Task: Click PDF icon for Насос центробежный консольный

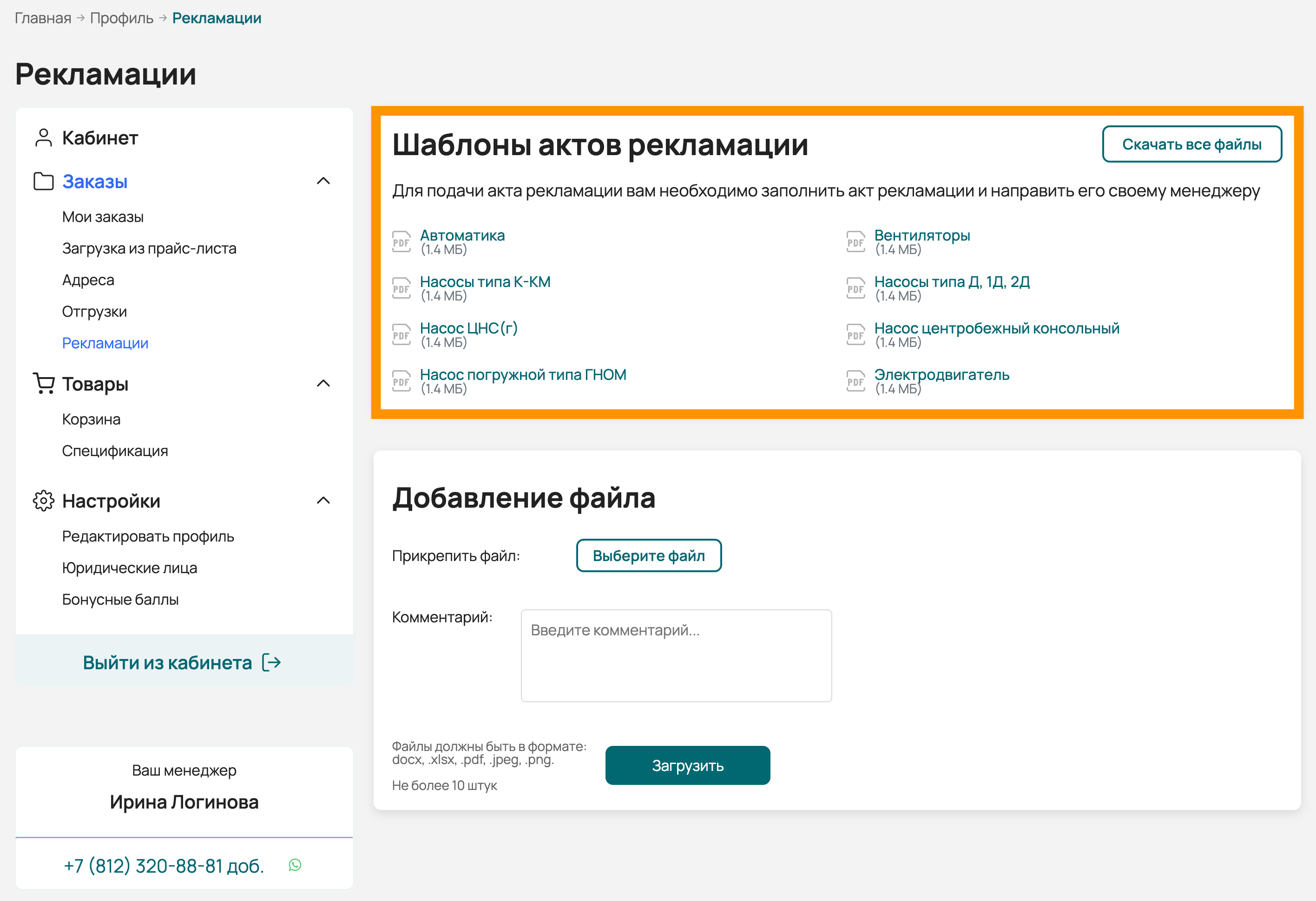Action: [855, 334]
